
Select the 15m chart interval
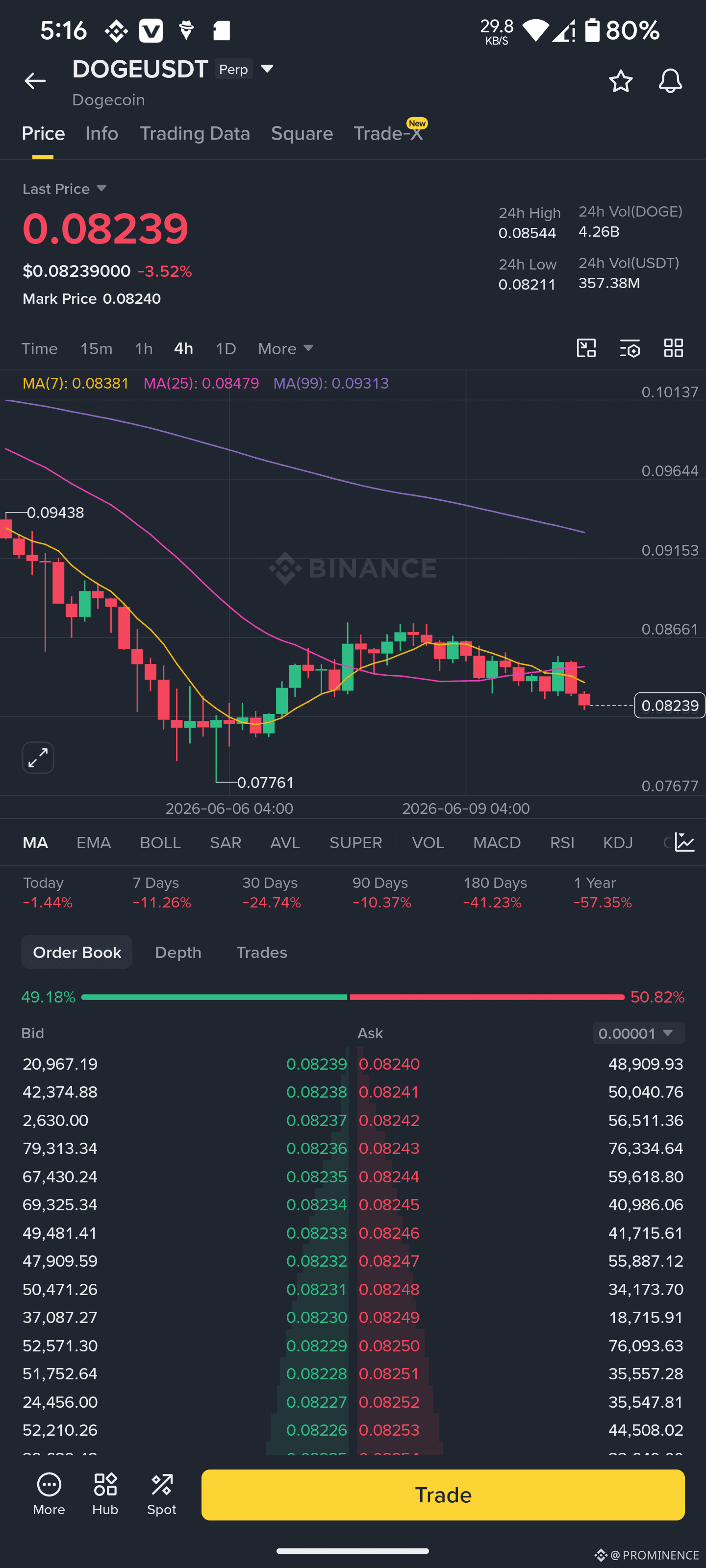point(96,349)
